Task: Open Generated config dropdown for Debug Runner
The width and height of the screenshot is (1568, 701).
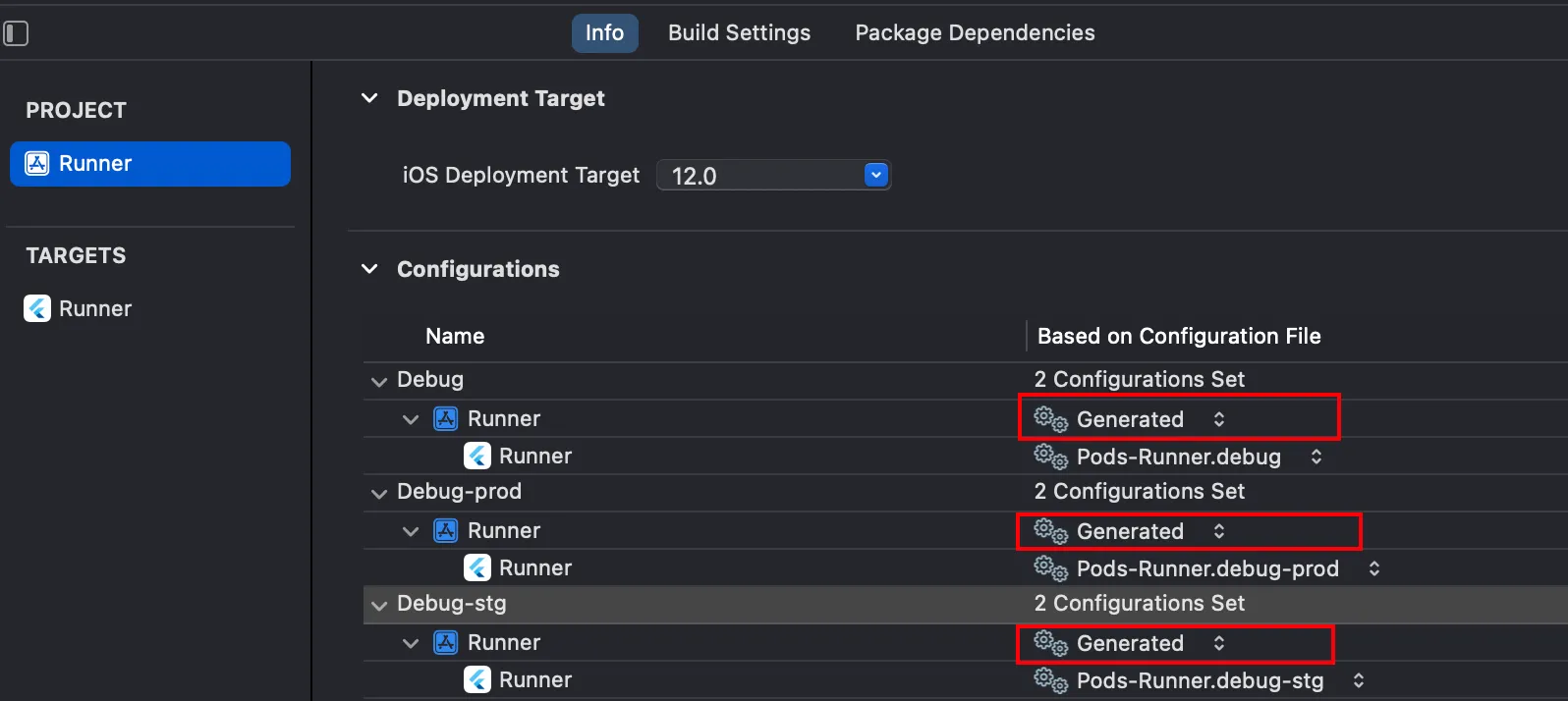Action: coord(1218,419)
